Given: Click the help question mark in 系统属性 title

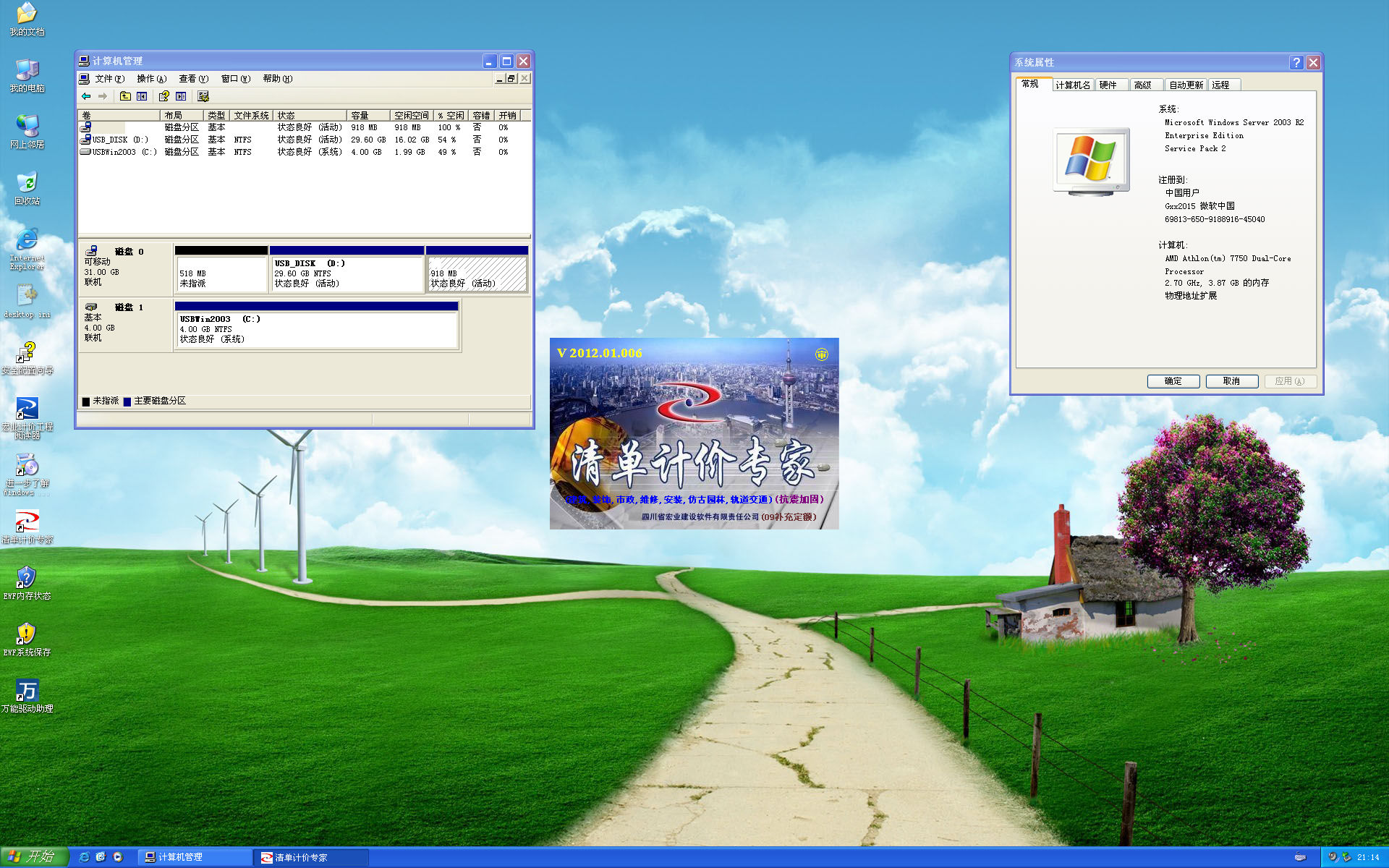Looking at the screenshot, I should click(1296, 63).
